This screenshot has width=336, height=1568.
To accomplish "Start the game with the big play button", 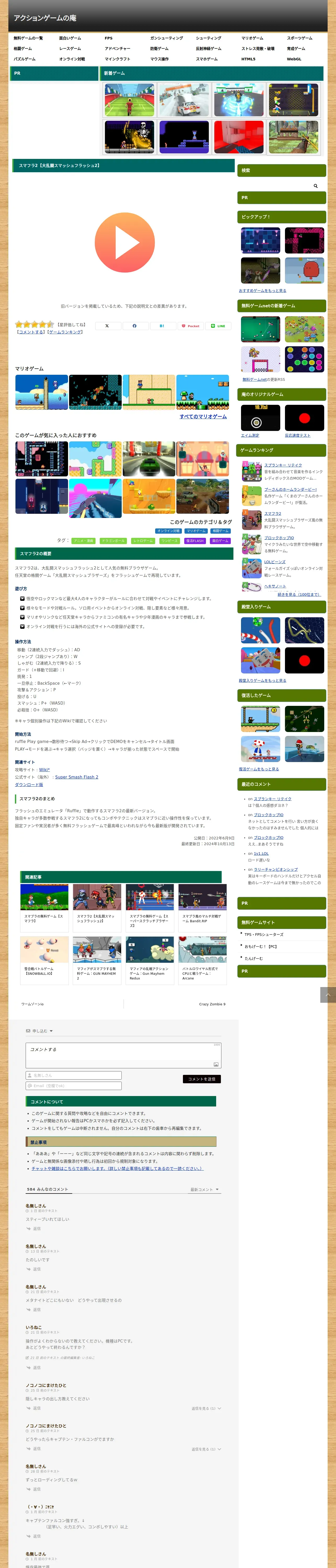I will [124, 242].
